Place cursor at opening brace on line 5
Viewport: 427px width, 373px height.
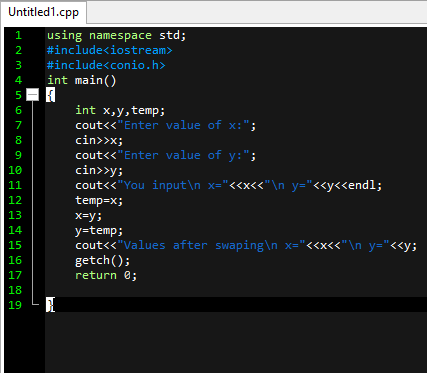point(50,95)
